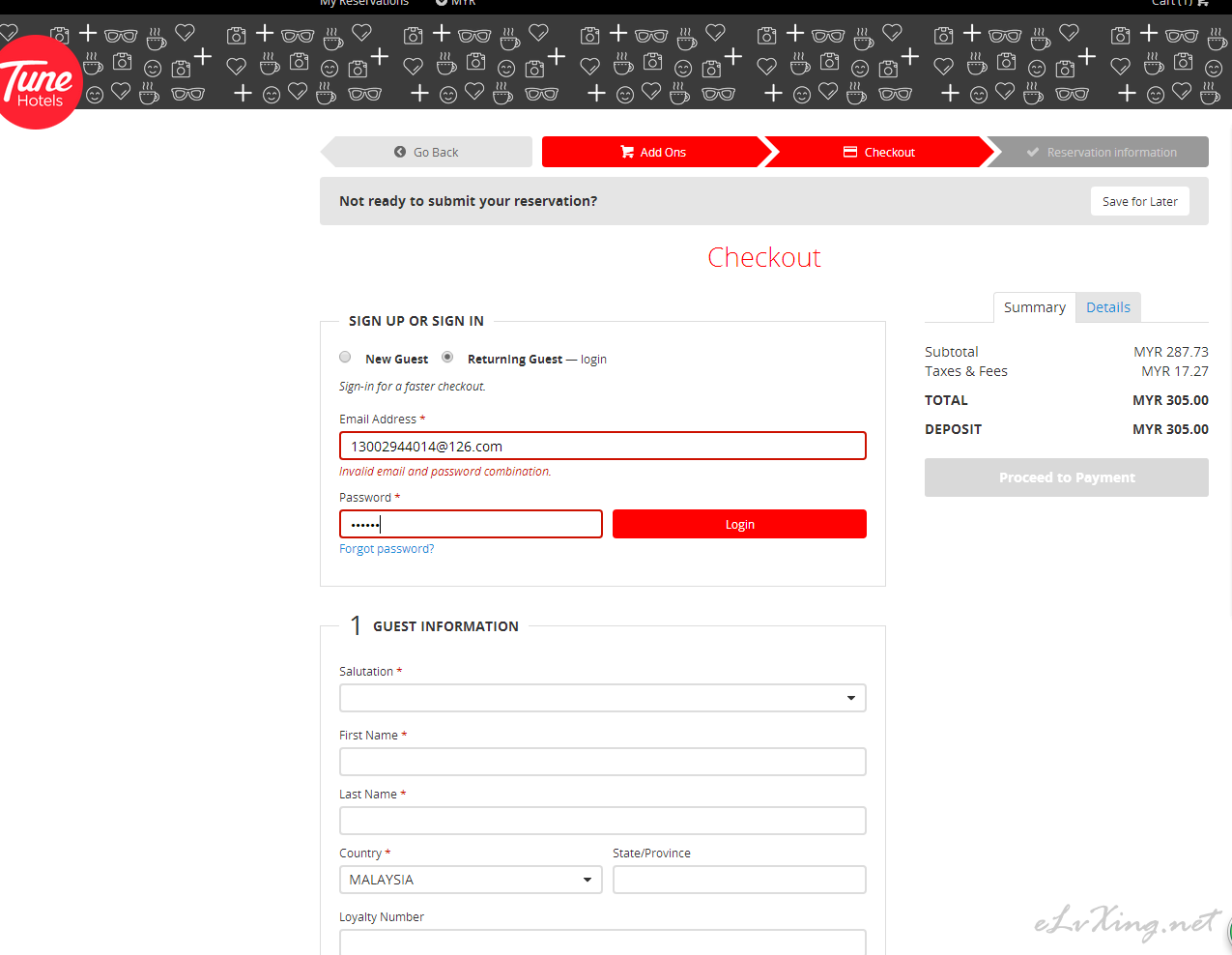Go to the Checkout step
Image resolution: width=1232 pixels, height=955 pixels.
[879, 152]
